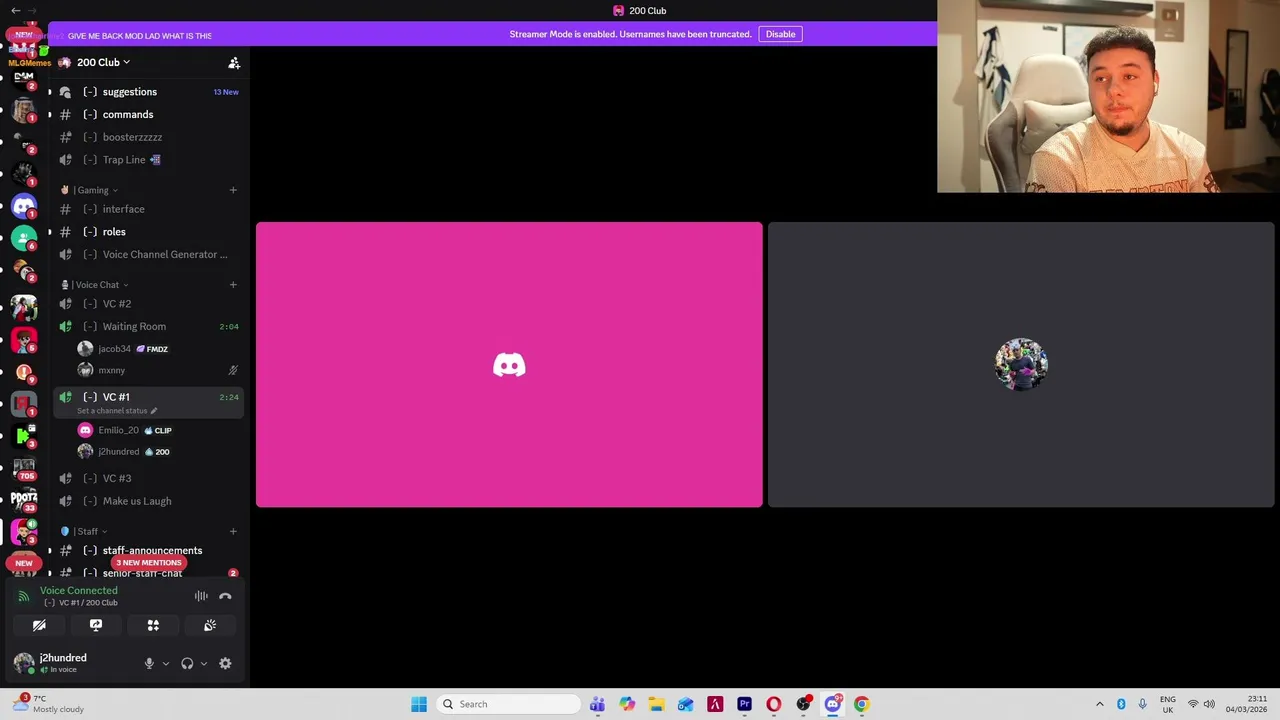The width and height of the screenshot is (1280, 720).
Task: Expand threads arrow beside suggestions
Action: pyautogui.click(x=49, y=92)
